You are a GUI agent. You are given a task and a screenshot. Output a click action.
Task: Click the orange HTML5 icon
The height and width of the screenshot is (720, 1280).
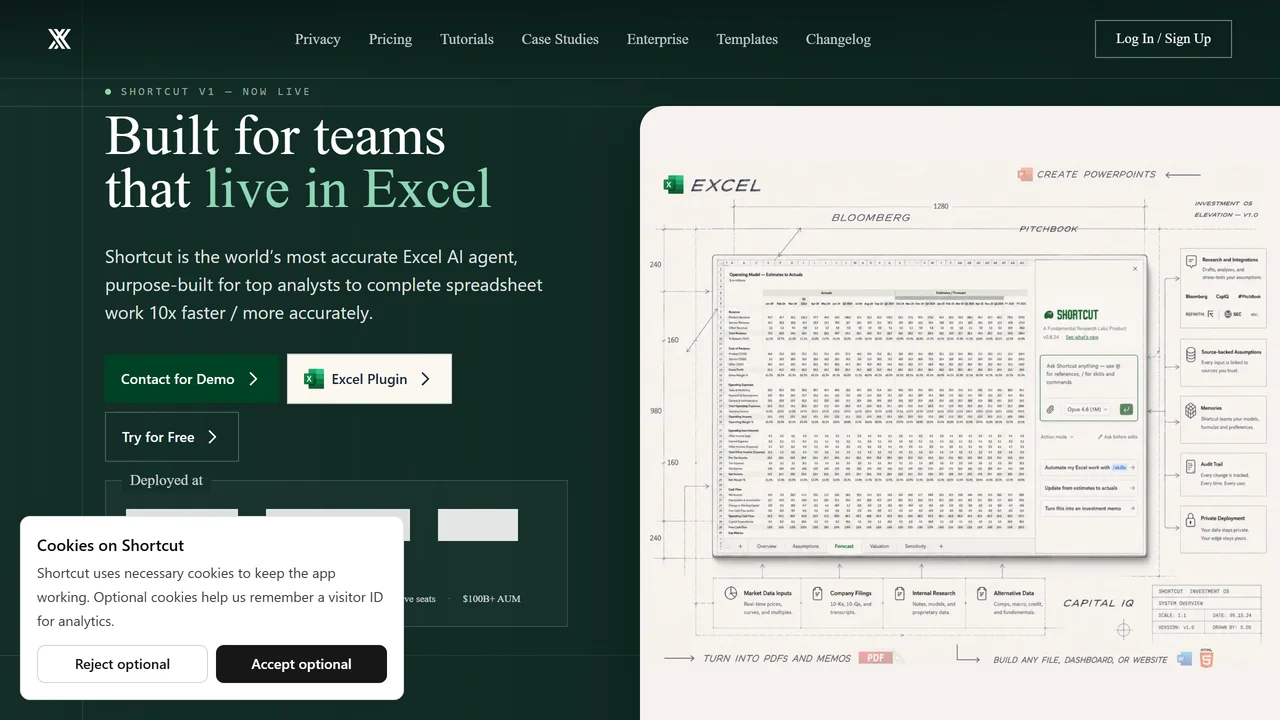point(1207,659)
